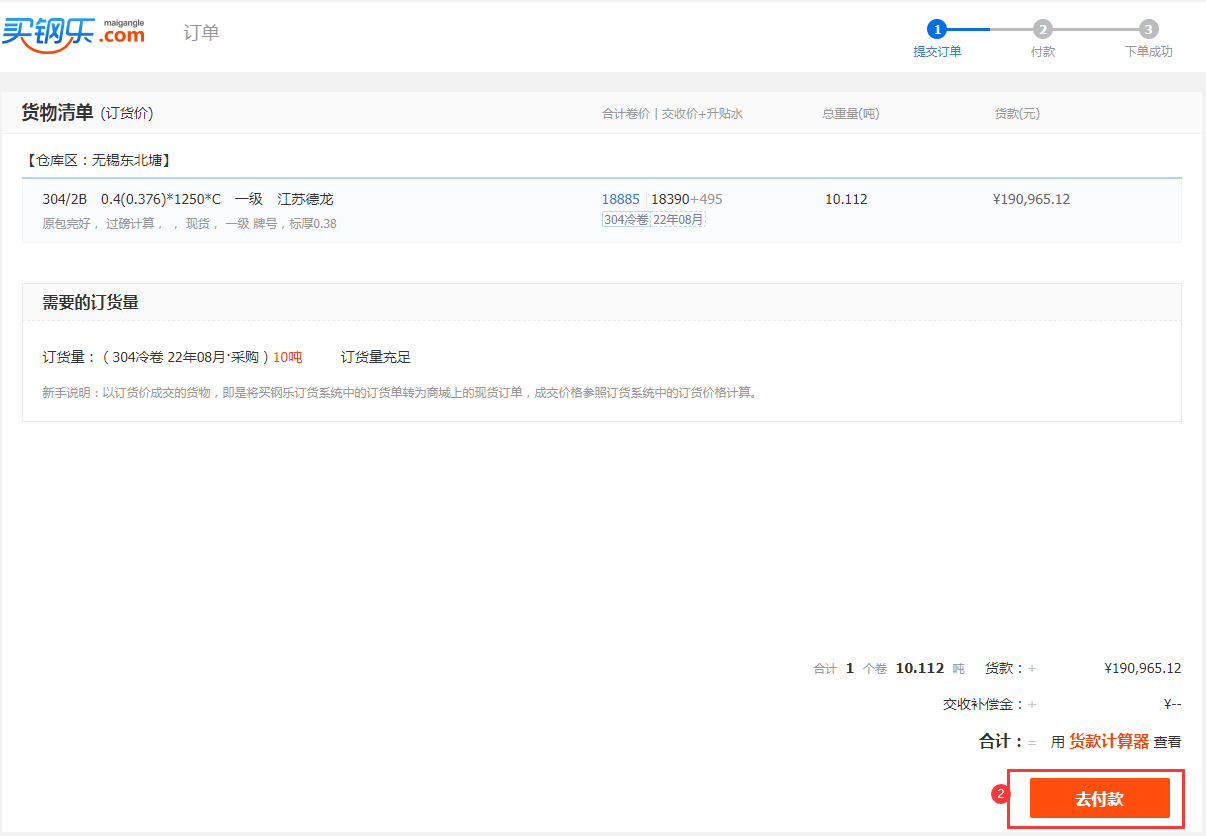Click the 合计卷价 column header
The width and height of the screenshot is (1206, 836).
coord(626,114)
